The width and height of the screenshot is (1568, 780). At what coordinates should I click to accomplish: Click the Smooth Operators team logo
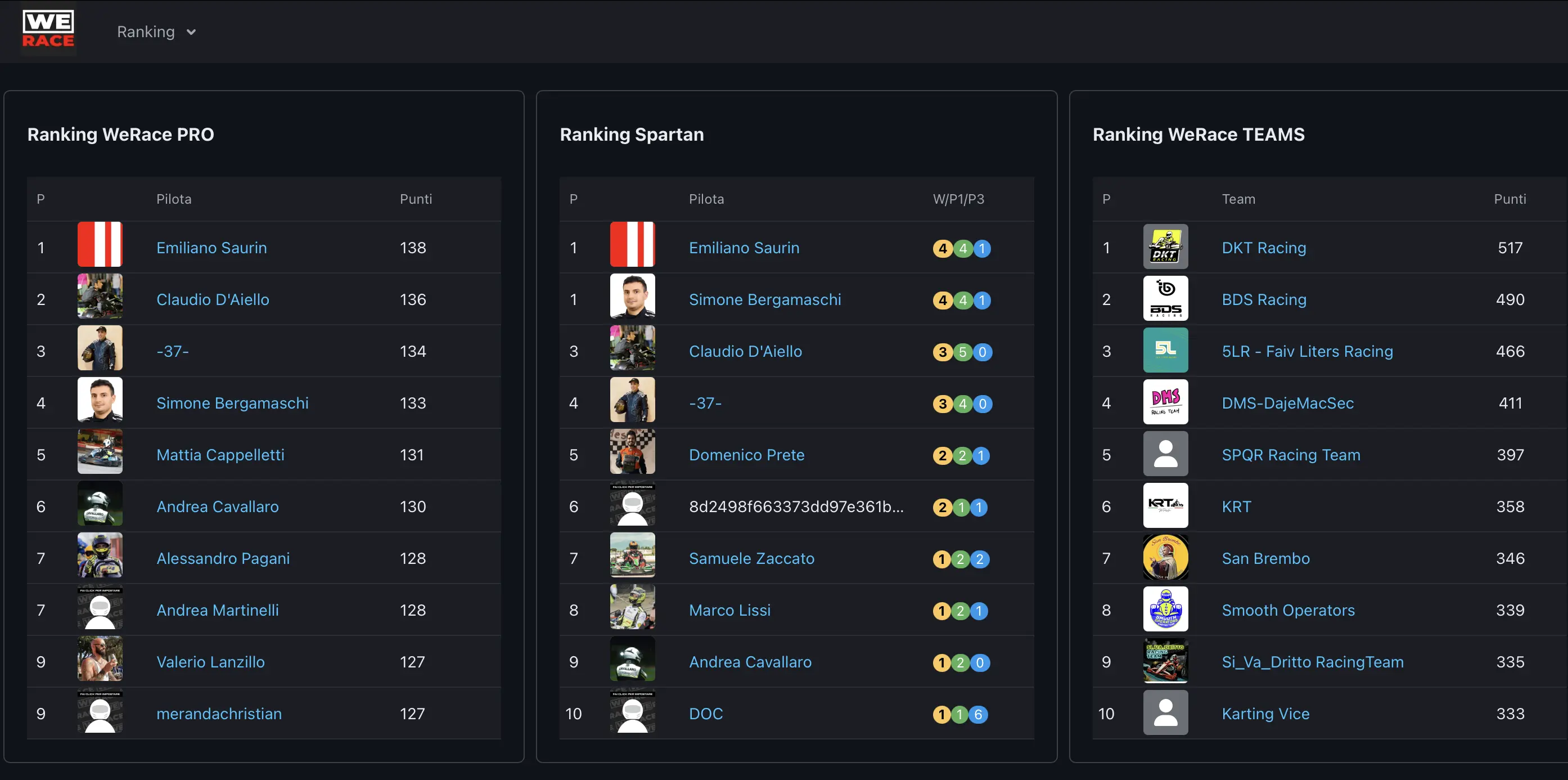point(1165,609)
